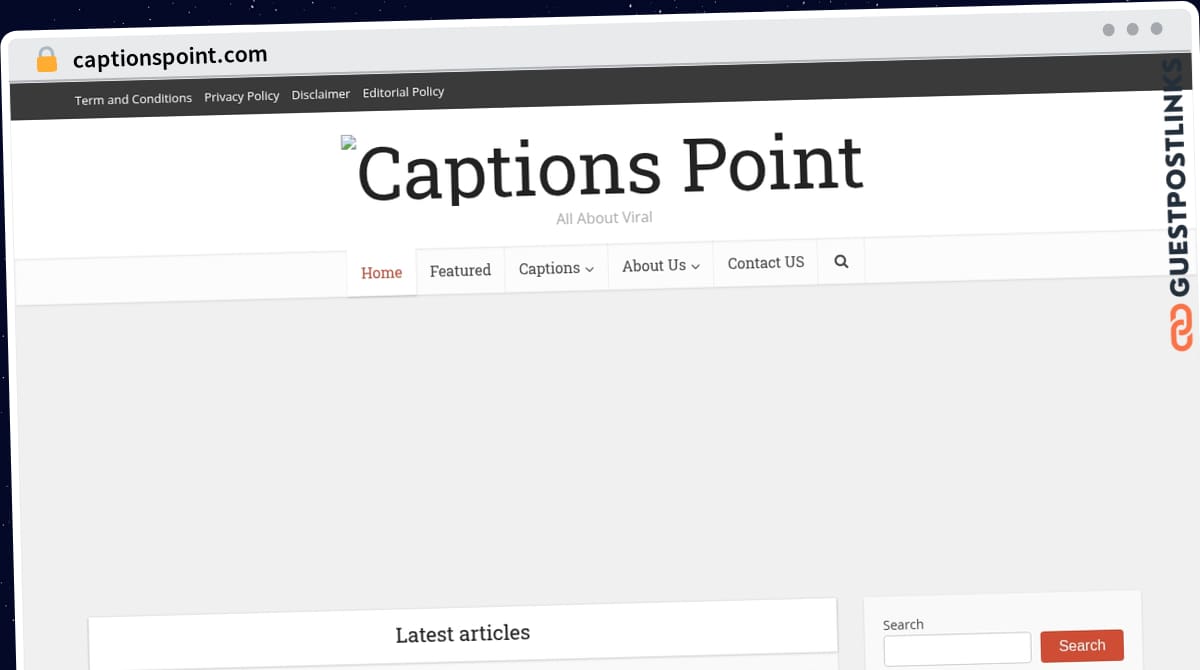Open the Editorial Policy link
Image resolution: width=1200 pixels, height=670 pixels.
pos(403,92)
